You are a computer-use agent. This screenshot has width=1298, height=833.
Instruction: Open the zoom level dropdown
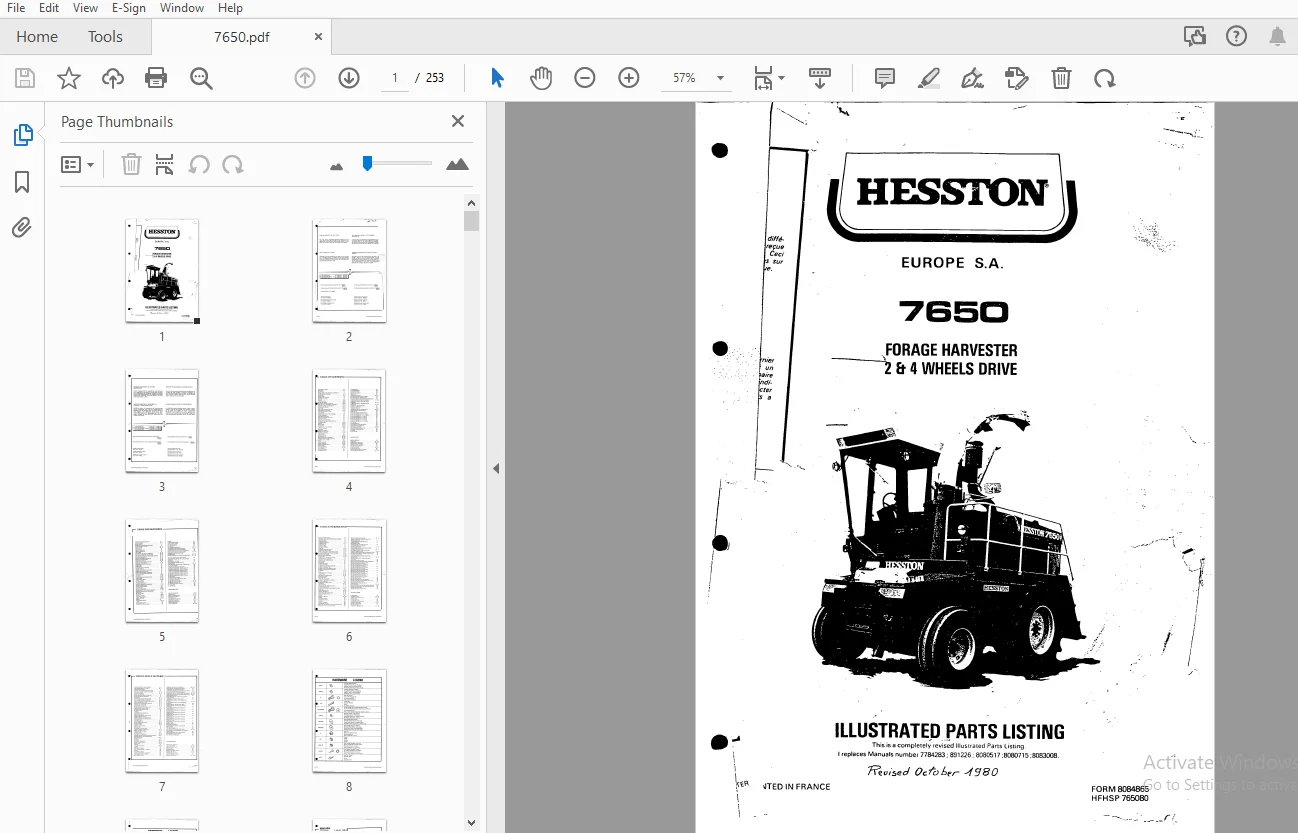click(x=720, y=78)
